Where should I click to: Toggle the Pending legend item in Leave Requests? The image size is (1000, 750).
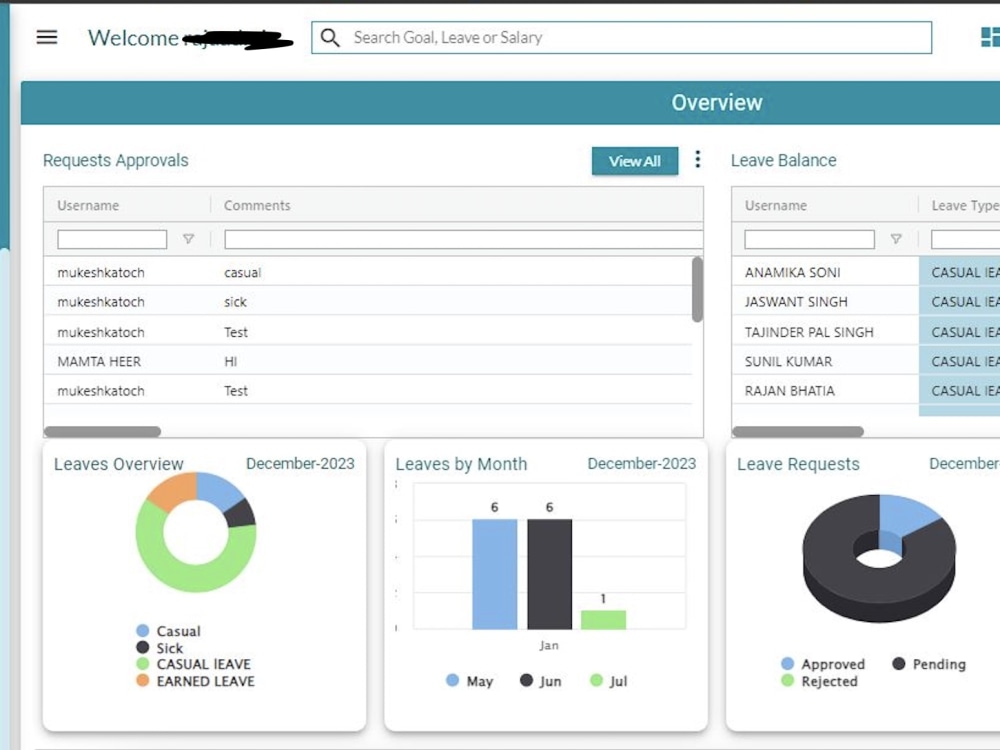click(x=929, y=664)
